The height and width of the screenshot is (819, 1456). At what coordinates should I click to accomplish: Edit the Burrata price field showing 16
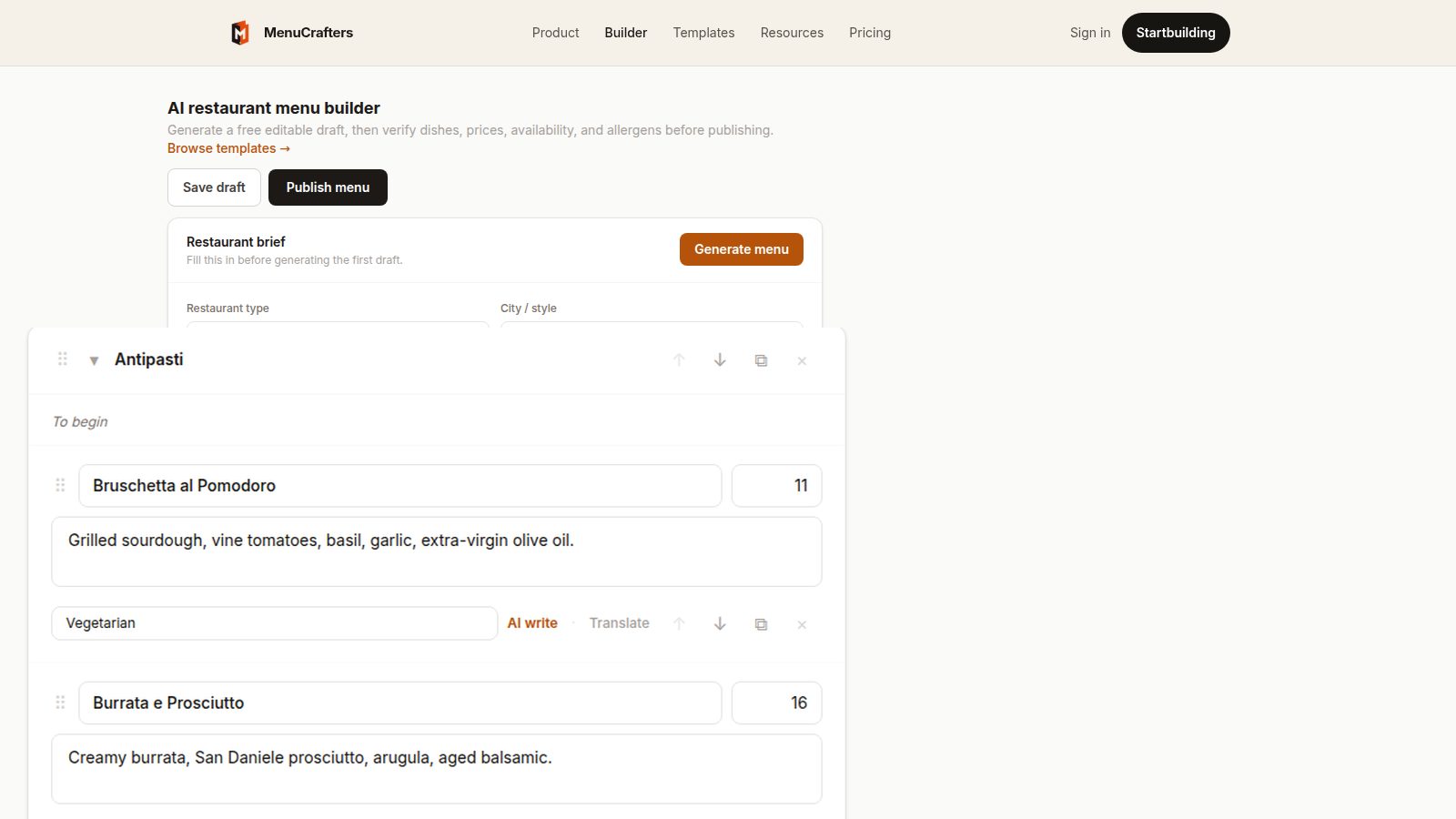777,703
